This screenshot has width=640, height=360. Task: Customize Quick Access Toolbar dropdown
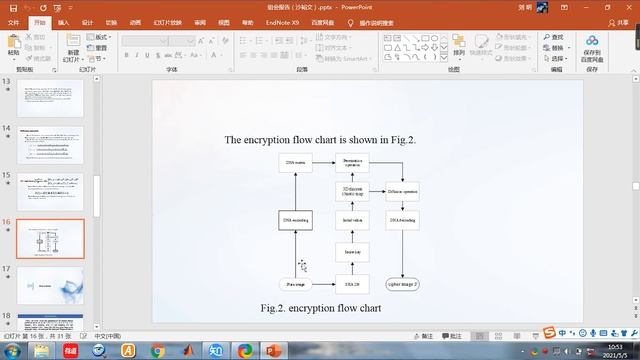(70, 8)
